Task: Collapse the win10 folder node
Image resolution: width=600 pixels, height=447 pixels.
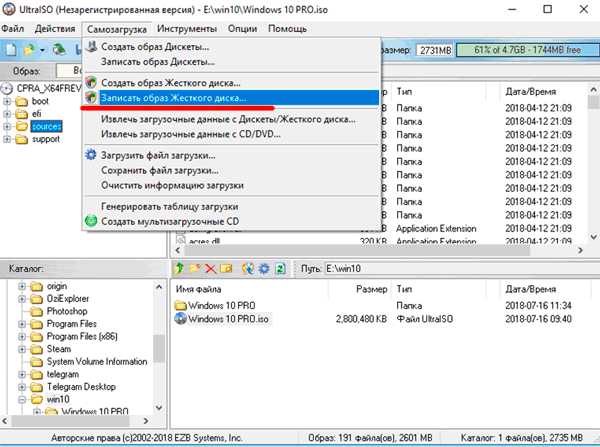Action: [x=22, y=399]
